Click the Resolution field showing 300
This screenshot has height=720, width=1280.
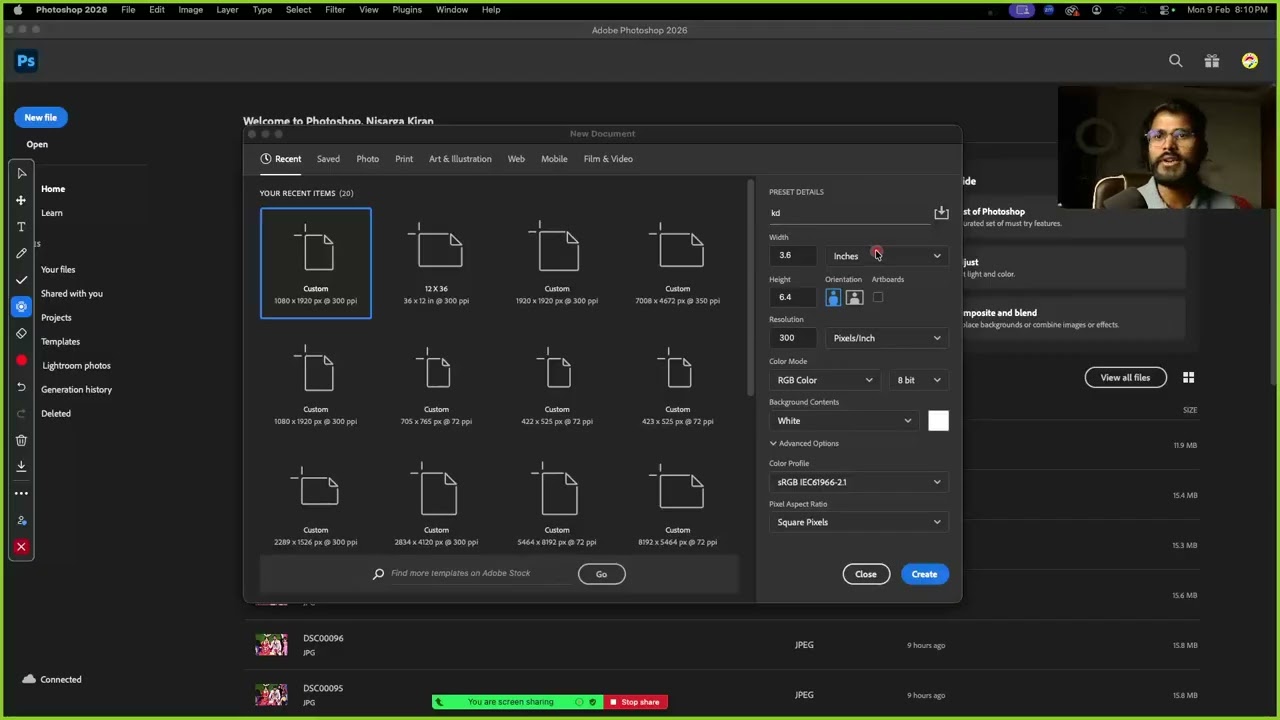(x=792, y=338)
